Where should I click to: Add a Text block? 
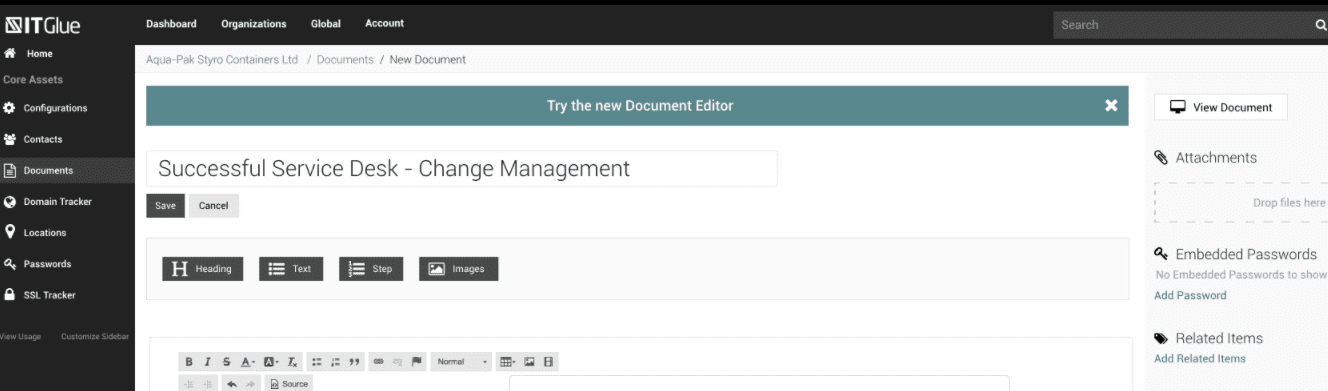pos(291,268)
